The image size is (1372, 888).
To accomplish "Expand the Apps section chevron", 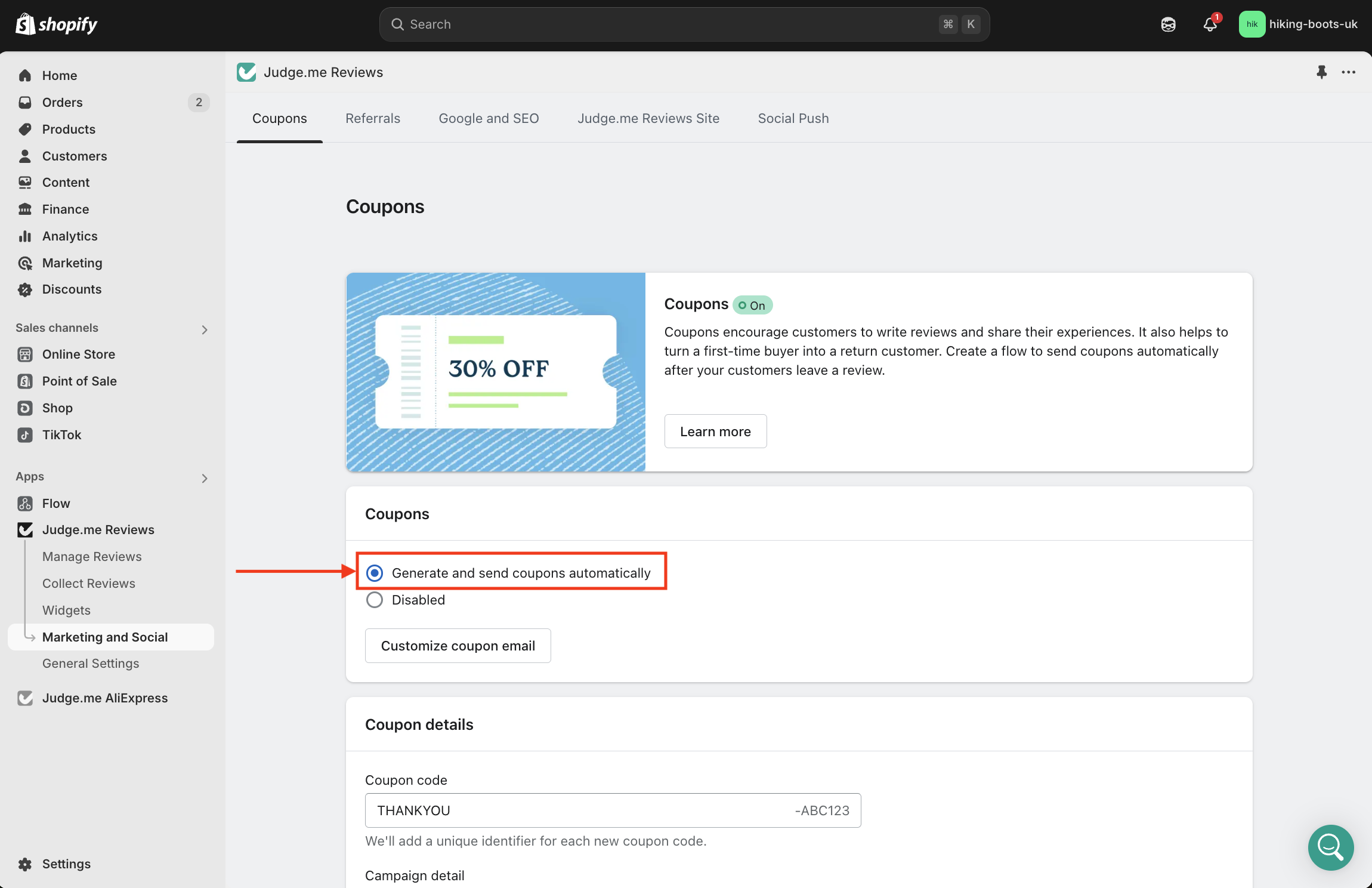I will (x=205, y=478).
